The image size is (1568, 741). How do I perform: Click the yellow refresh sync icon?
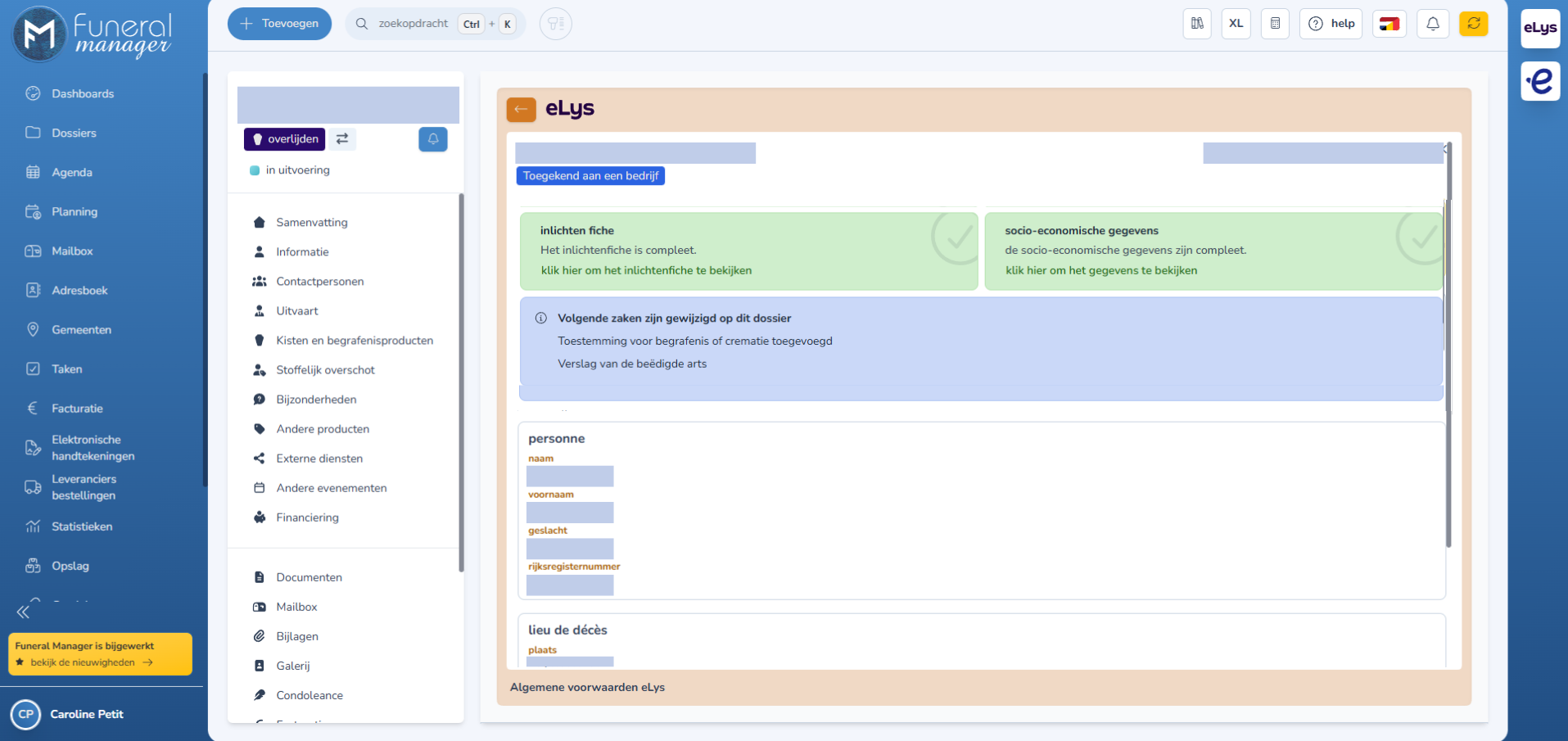1473,24
